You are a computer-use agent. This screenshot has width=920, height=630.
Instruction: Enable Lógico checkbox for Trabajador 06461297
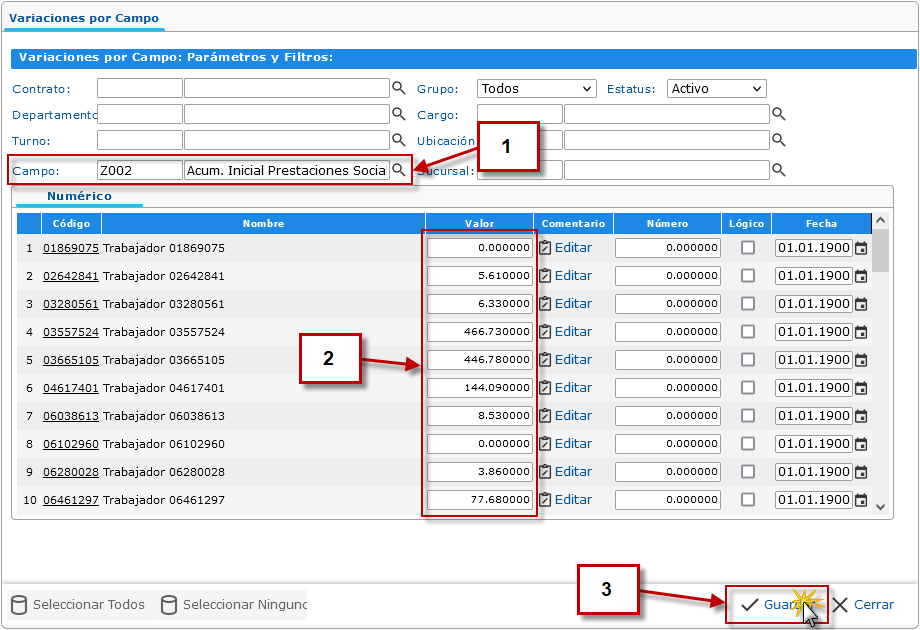tap(748, 500)
